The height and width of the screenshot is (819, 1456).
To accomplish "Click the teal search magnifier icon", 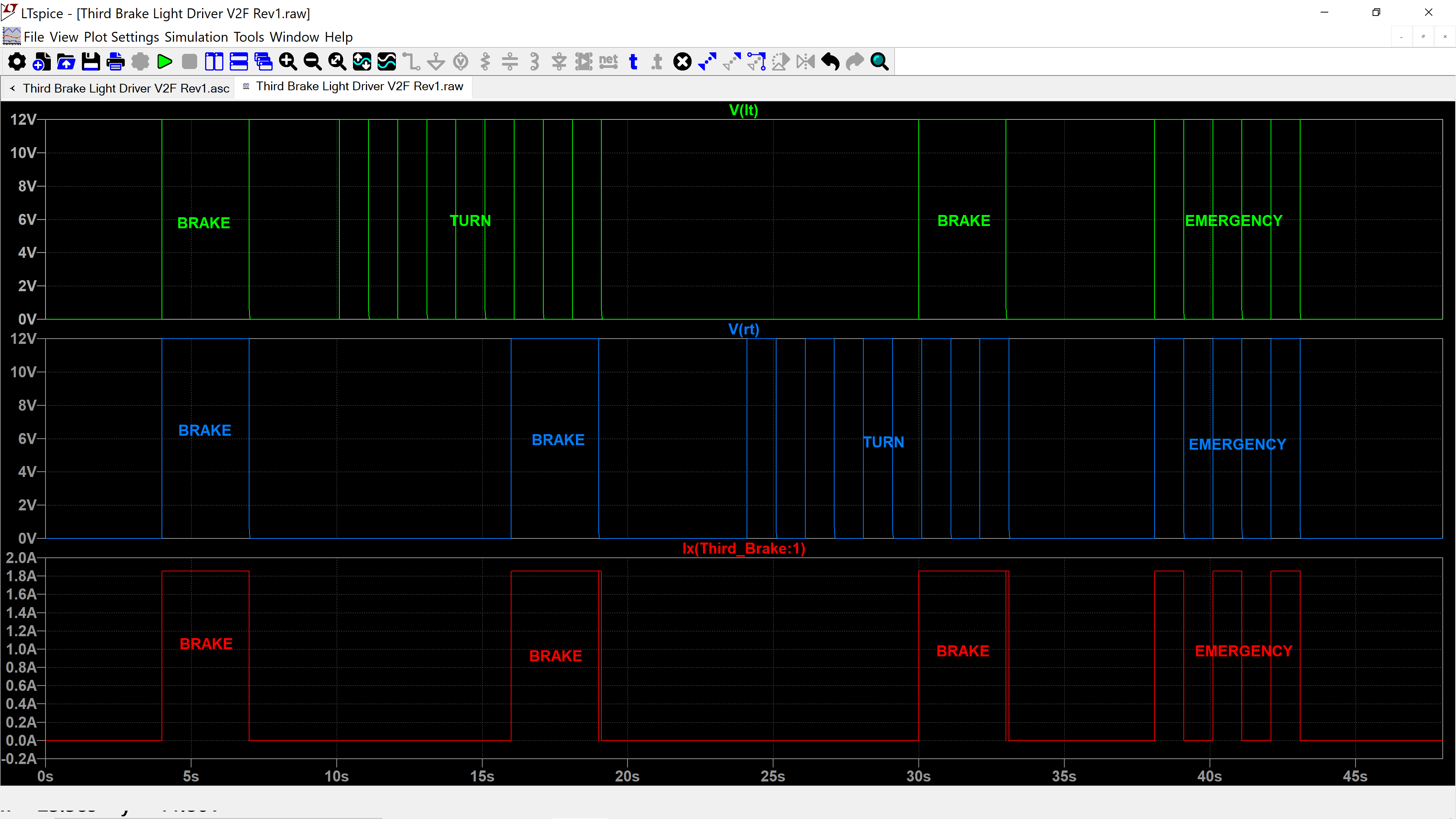I will 880,61.
